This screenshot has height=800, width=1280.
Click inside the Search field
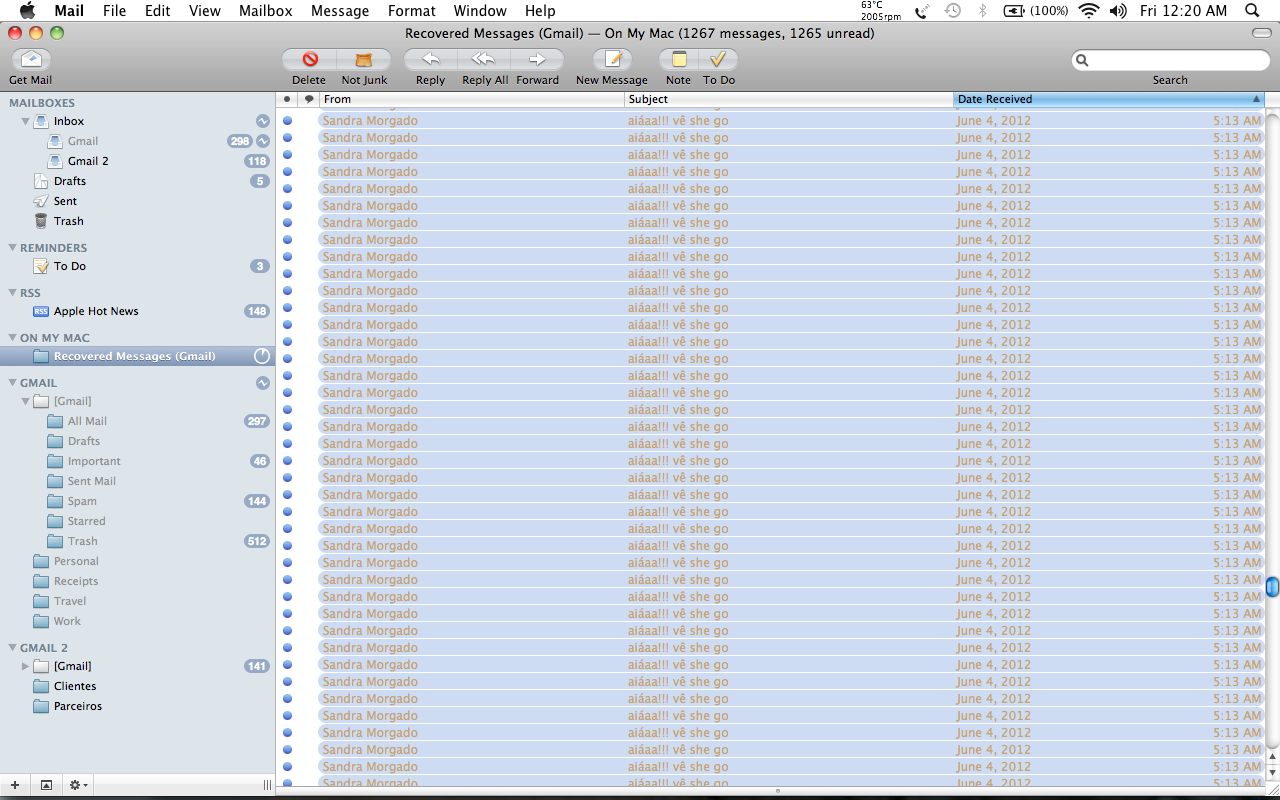1170,60
